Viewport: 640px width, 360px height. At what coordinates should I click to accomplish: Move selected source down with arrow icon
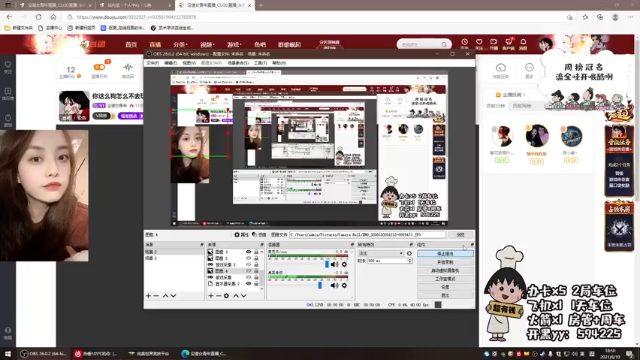point(243,296)
